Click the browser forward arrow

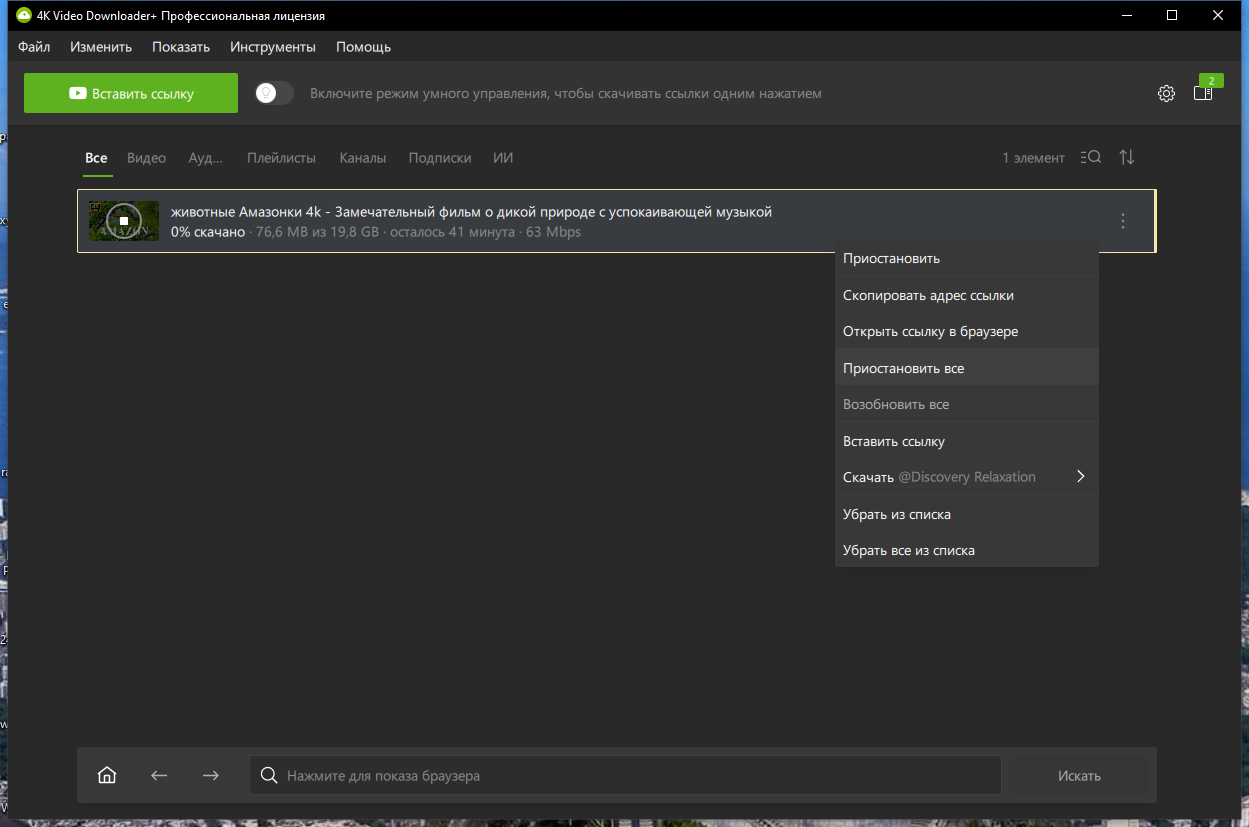coord(210,775)
